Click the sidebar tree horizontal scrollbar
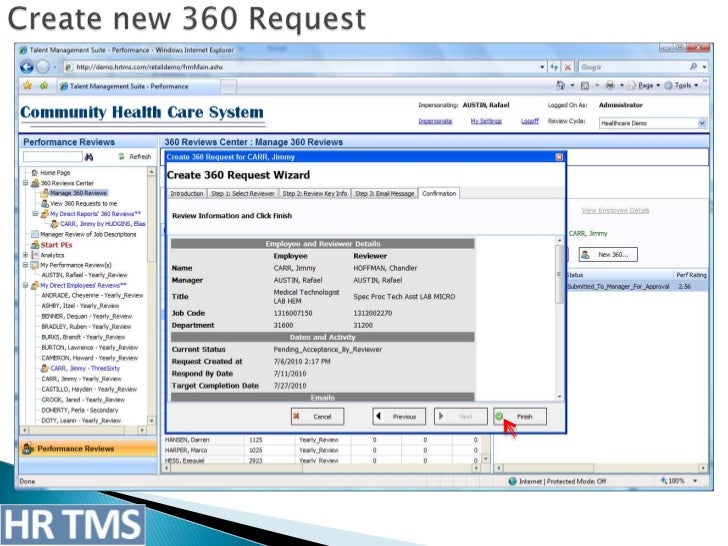The height and width of the screenshot is (546, 728). click(x=84, y=430)
